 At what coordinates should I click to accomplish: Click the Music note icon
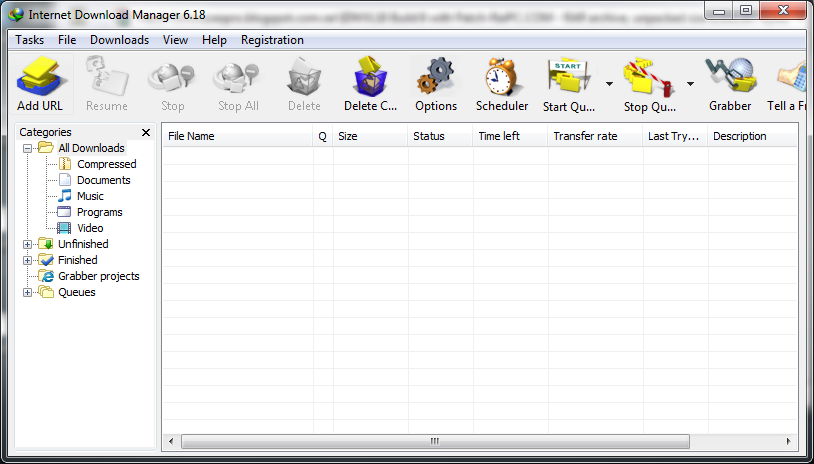pos(64,196)
